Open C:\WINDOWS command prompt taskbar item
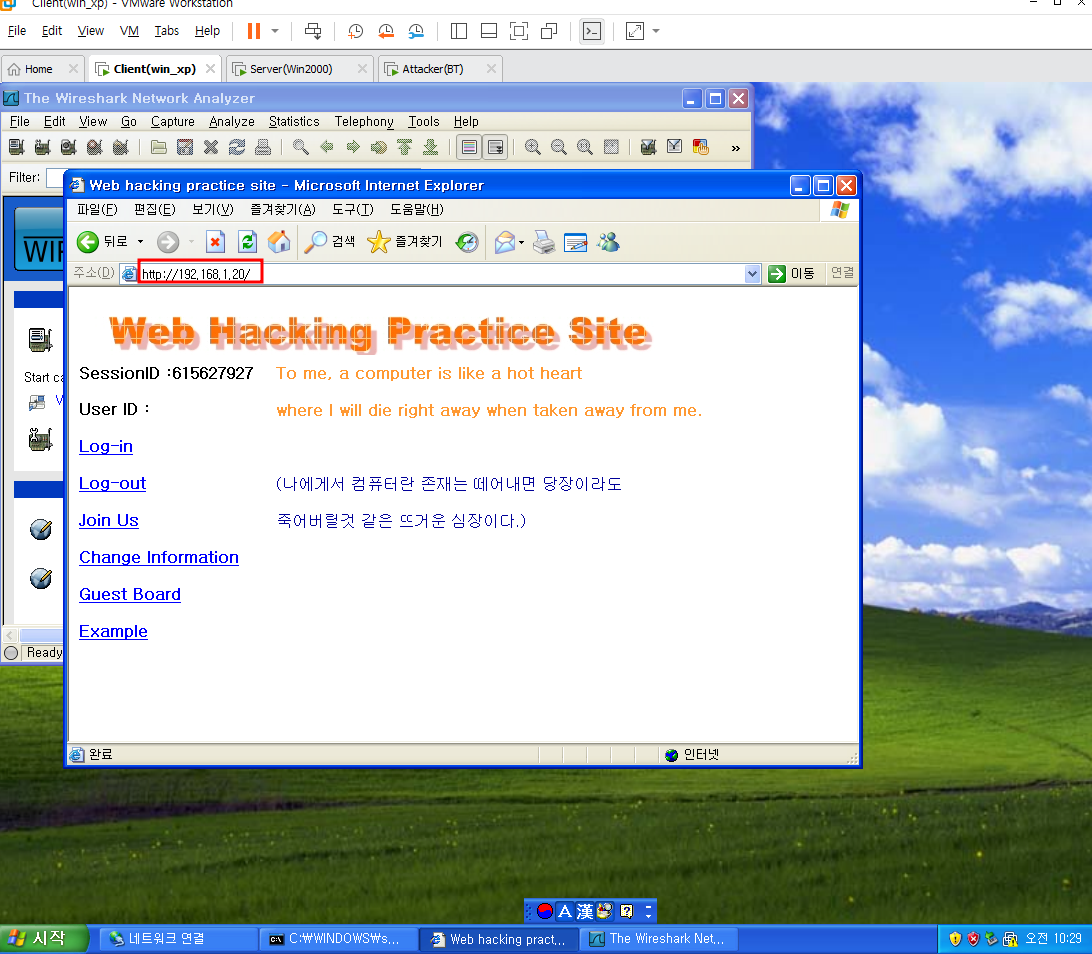This screenshot has height=954, width=1092. (339, 939)
